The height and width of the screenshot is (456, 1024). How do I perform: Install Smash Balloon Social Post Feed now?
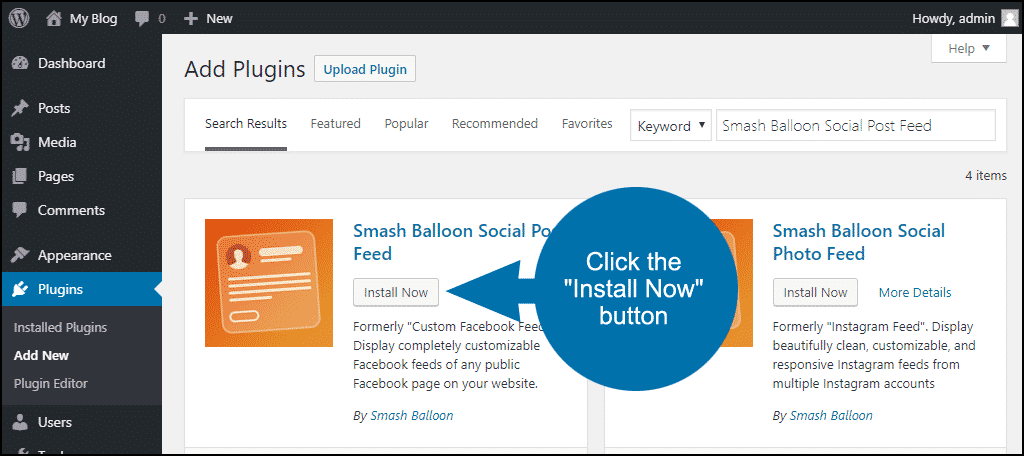coord(396,292)
